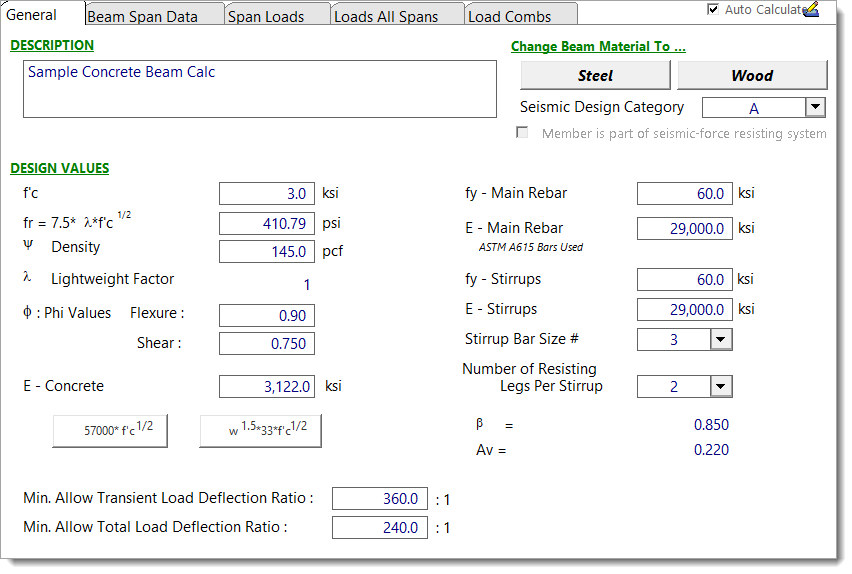Select the Flexure phi value field
The width and height of the screenshot is (852, 574).
266,315
